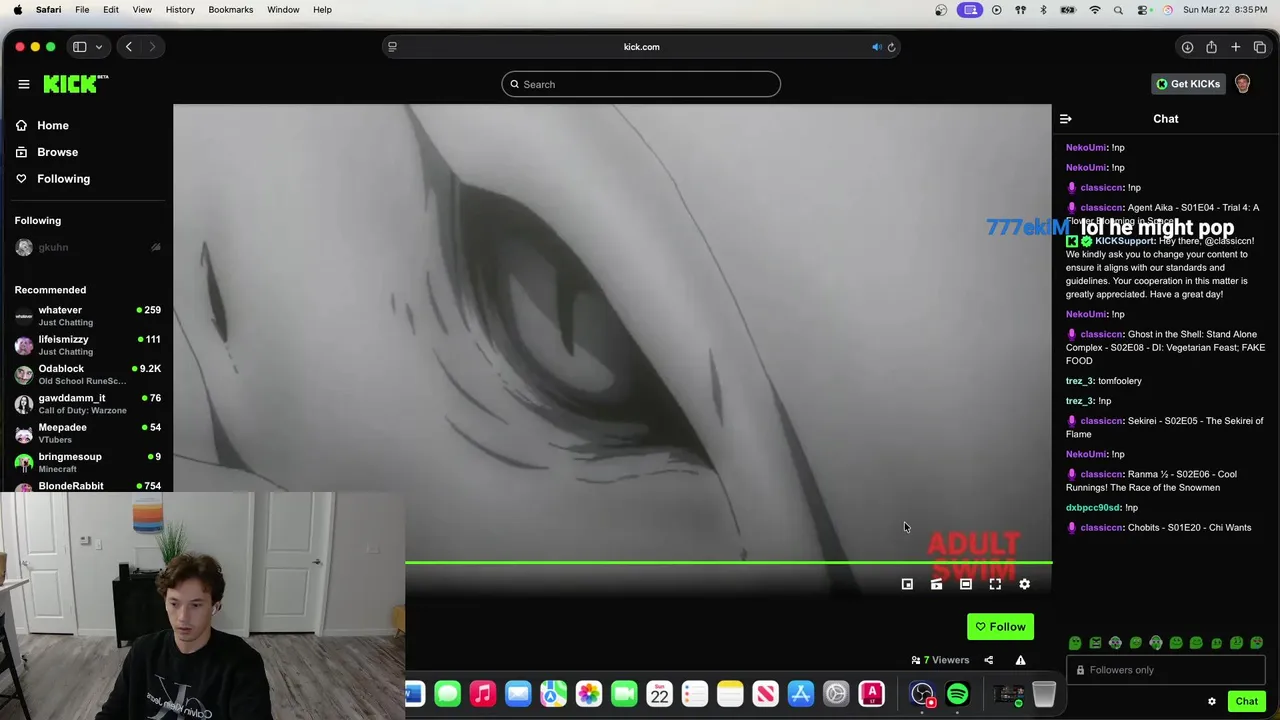Show Safari tab overview
This screenshot has height=720, width=1280.
click(1260, 47)
